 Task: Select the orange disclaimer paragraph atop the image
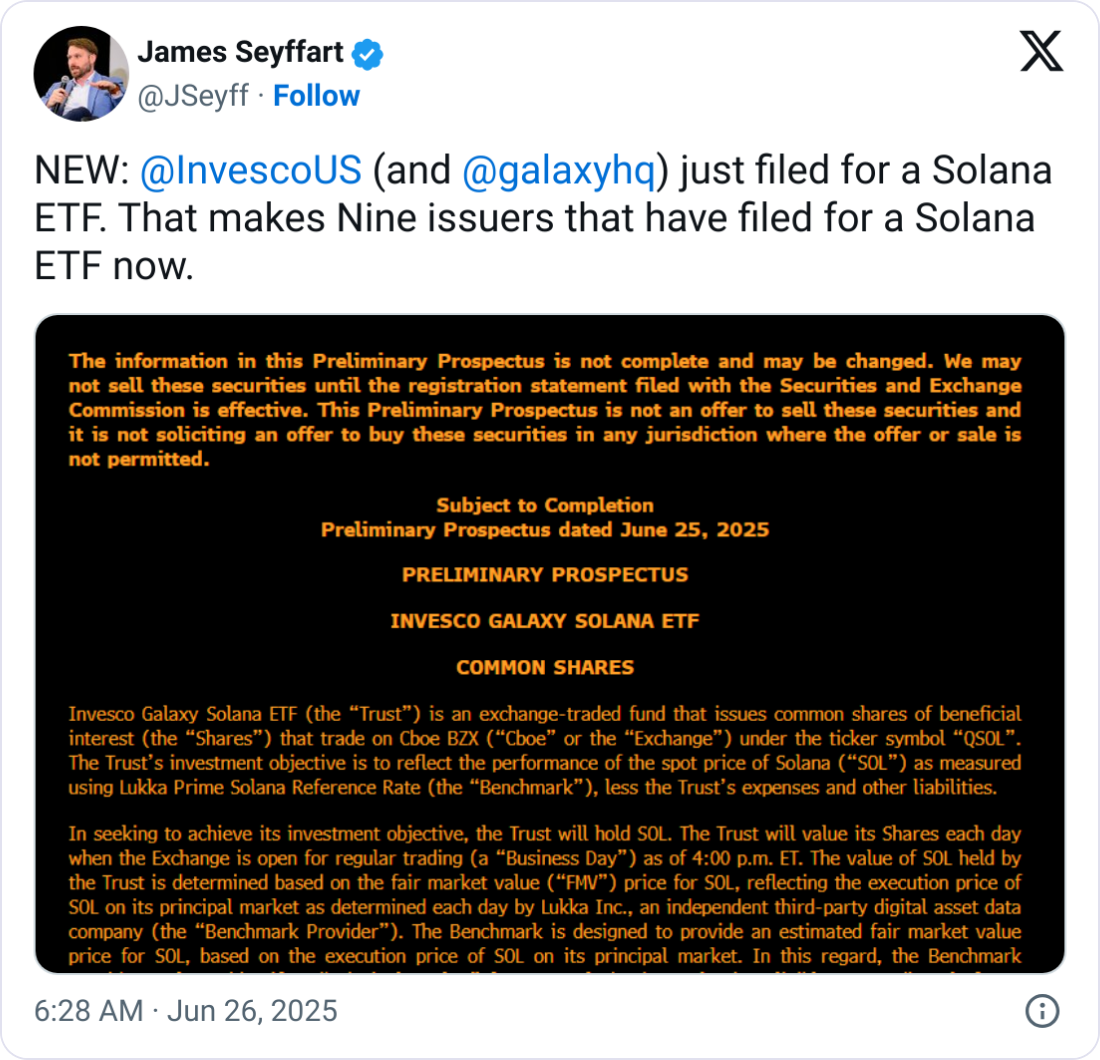pyautogui.click(x=545, y=410)
